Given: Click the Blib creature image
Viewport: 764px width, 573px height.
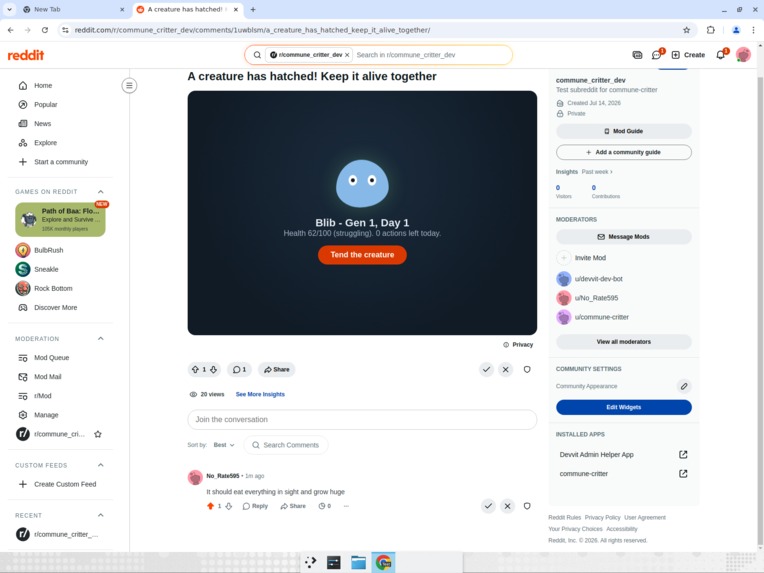Looking at the screenshot, I should (362, 183).
